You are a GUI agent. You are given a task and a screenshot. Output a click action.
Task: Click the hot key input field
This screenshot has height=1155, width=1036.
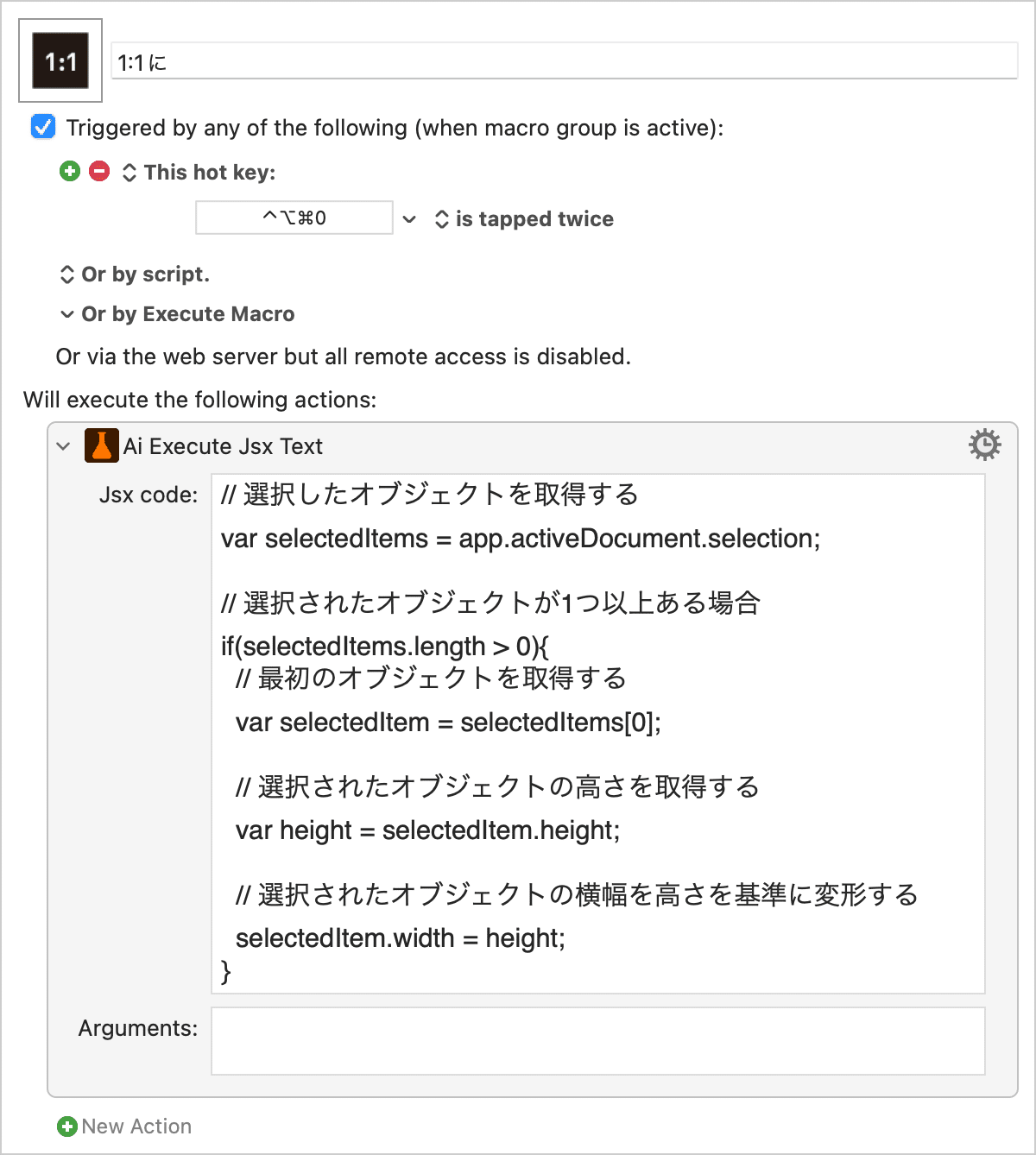tap(294, 218)
